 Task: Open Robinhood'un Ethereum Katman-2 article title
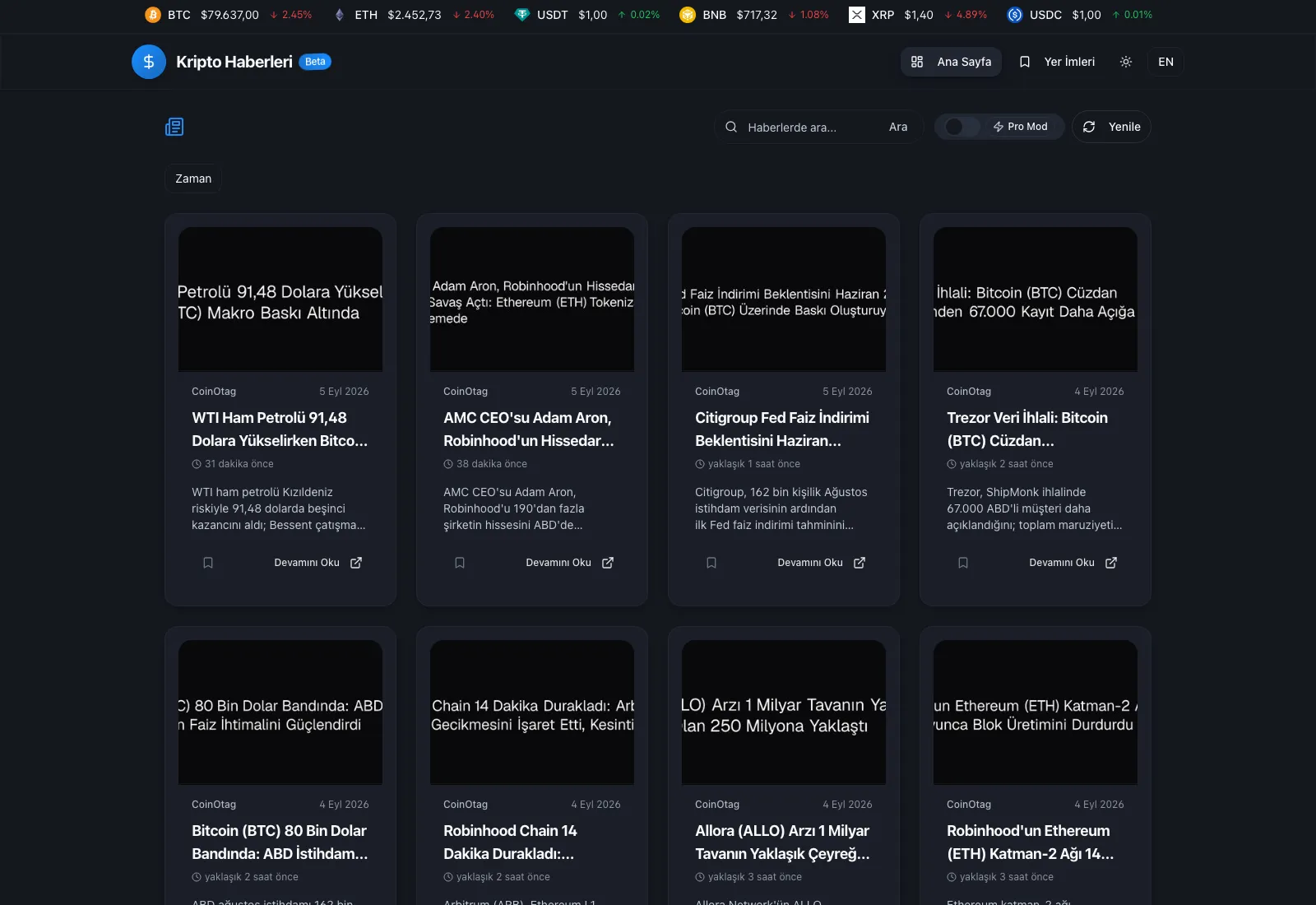click(1030, 842)
